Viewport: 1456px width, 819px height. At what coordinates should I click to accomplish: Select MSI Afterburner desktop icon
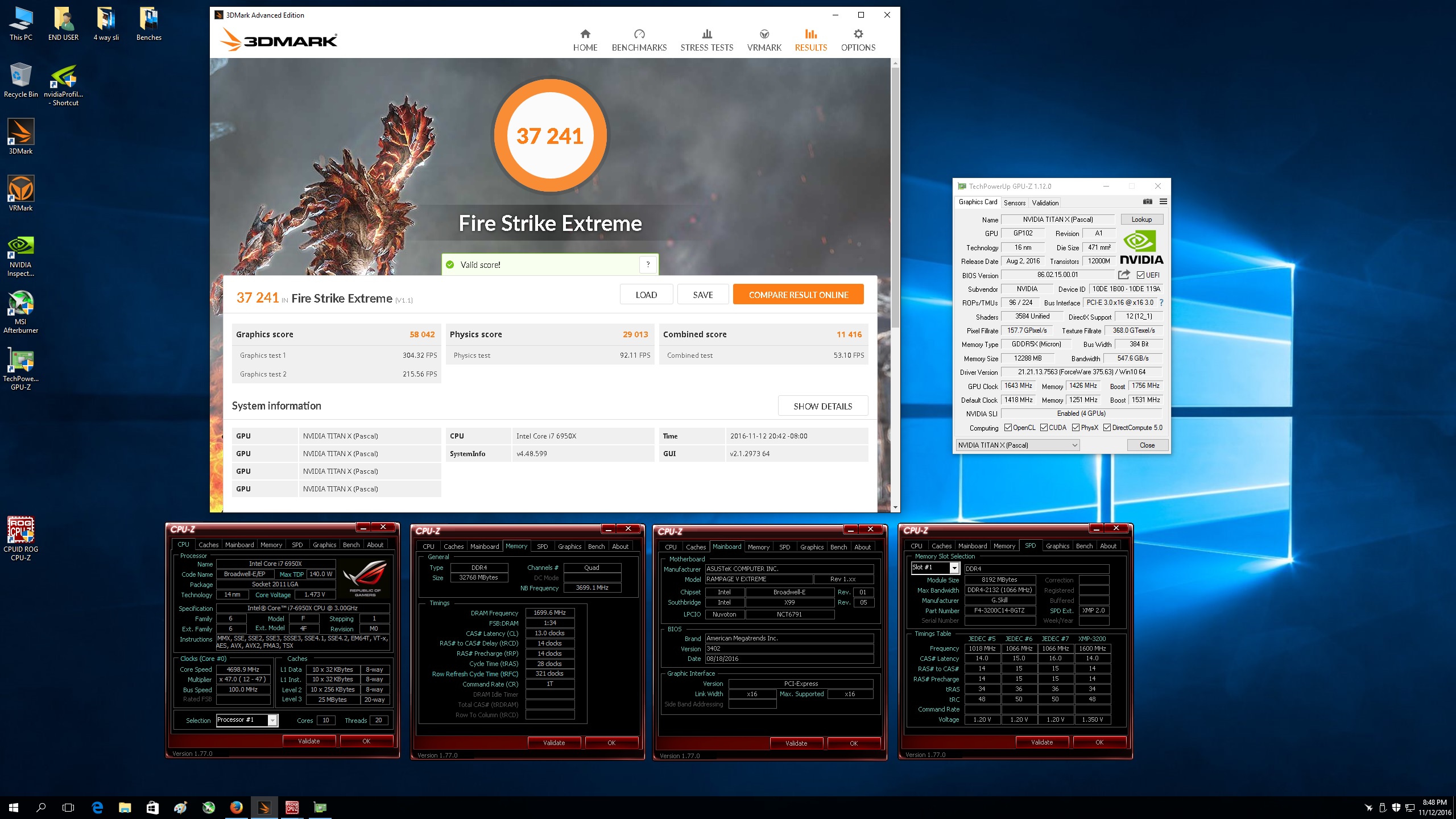(x=21, y=312)
